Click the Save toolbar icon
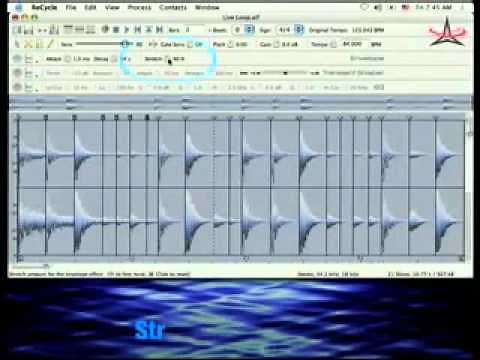 tap(28, 30)
